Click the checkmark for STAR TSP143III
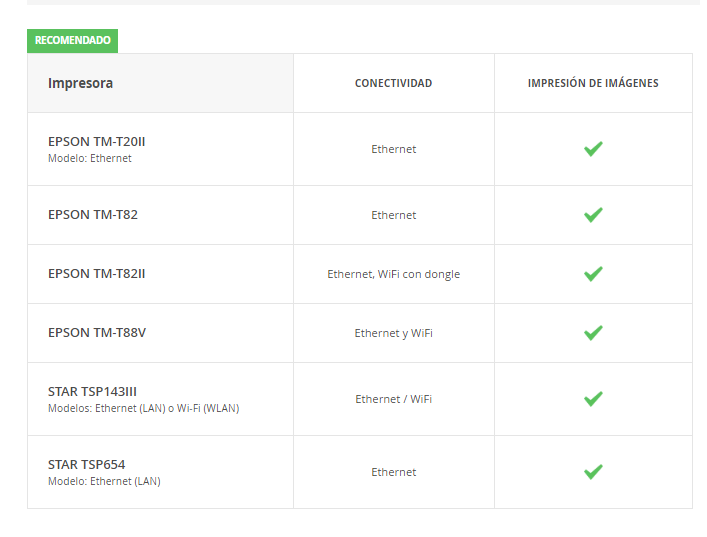The width and height of the screenshot is (707, 537). point(593,399)
